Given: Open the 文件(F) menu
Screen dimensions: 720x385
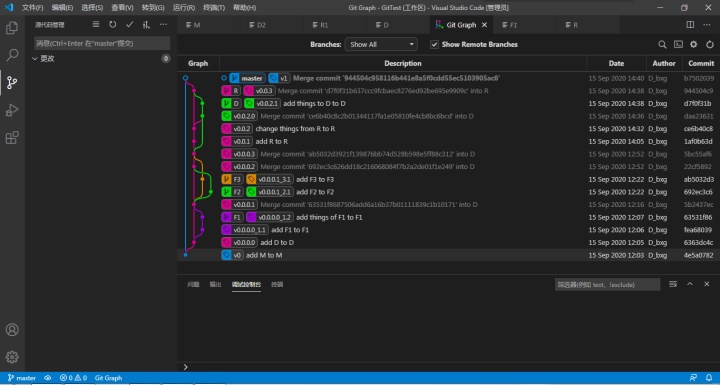Looking at the screenshot, I should click(32, 7).
